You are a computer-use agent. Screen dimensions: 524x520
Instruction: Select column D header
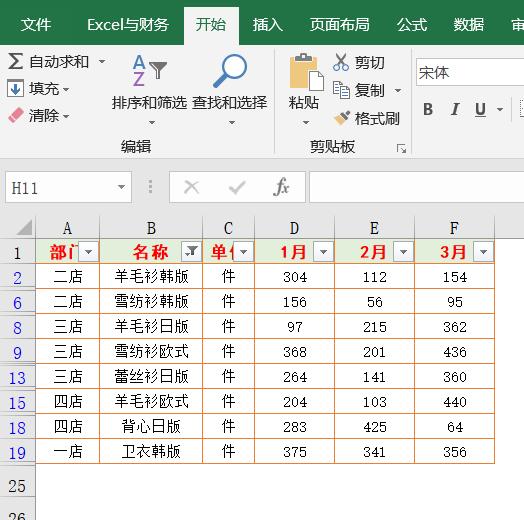(x=294, y=228)
